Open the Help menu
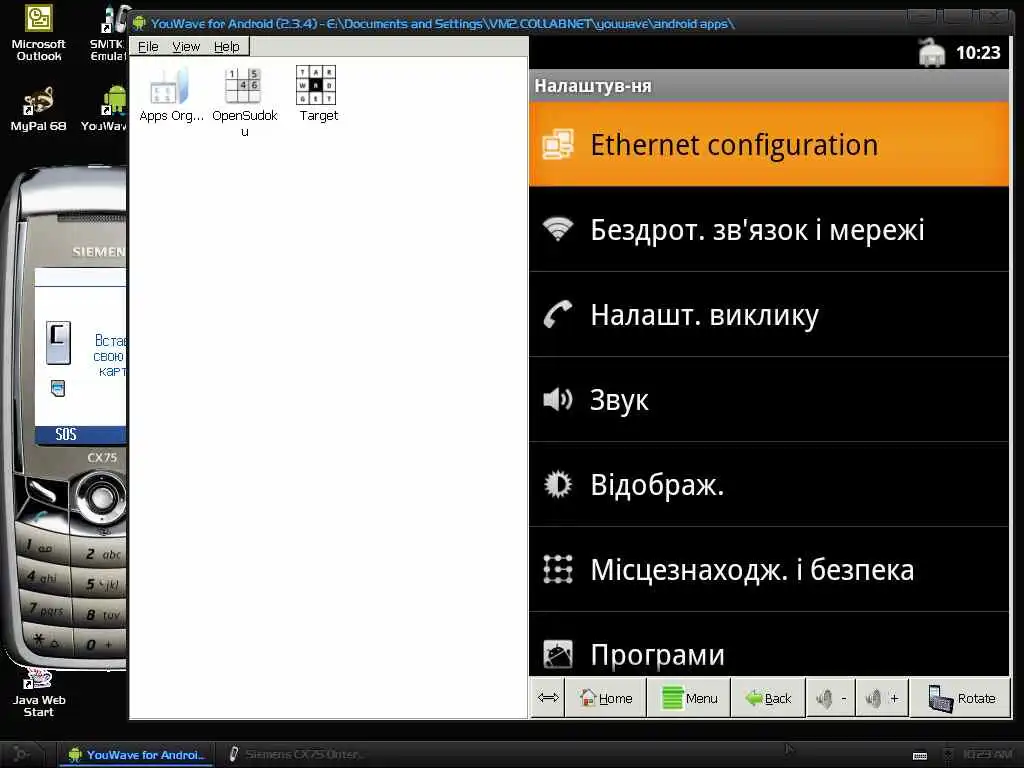Screen dimensions: 1024x768 tap(227, 46)
